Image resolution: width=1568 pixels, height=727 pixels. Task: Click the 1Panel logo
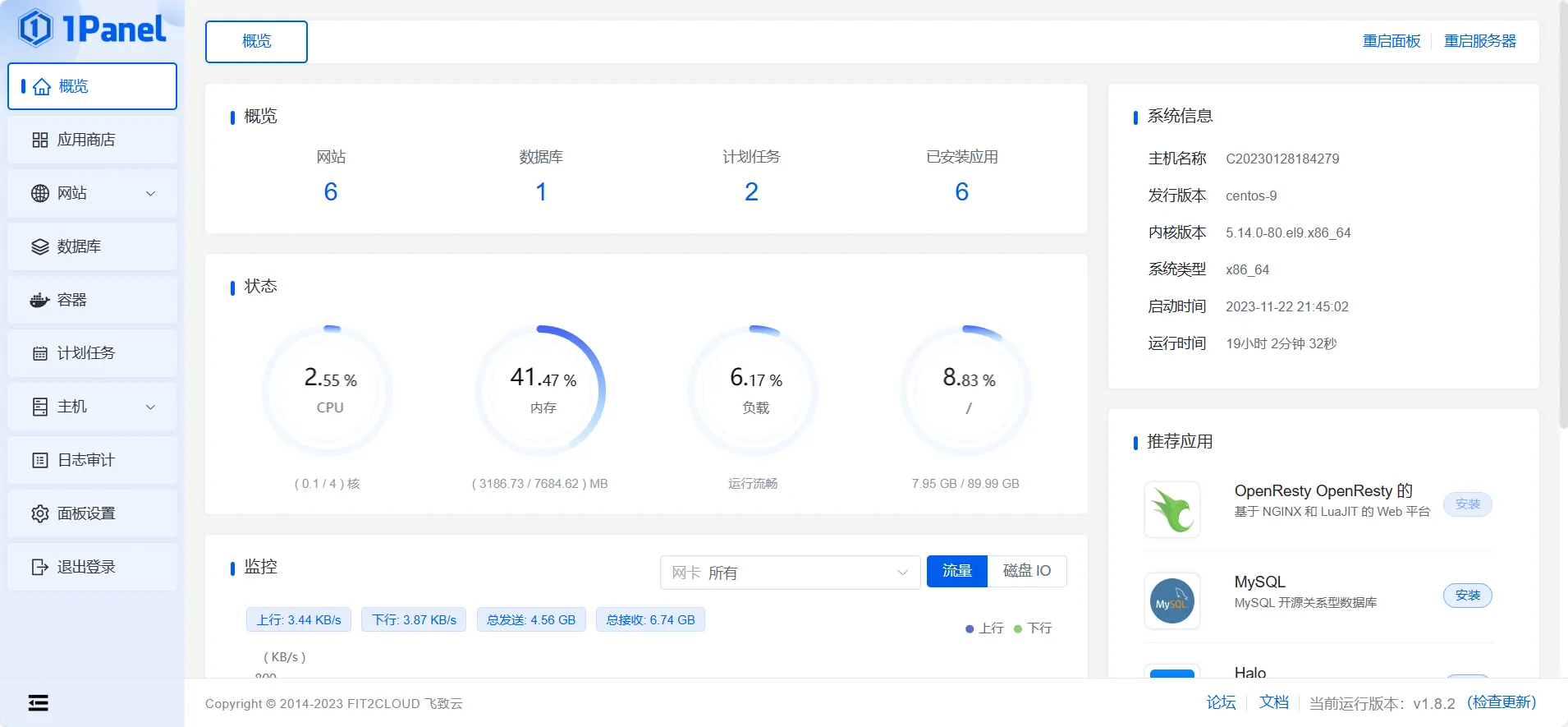pos(92,28)
